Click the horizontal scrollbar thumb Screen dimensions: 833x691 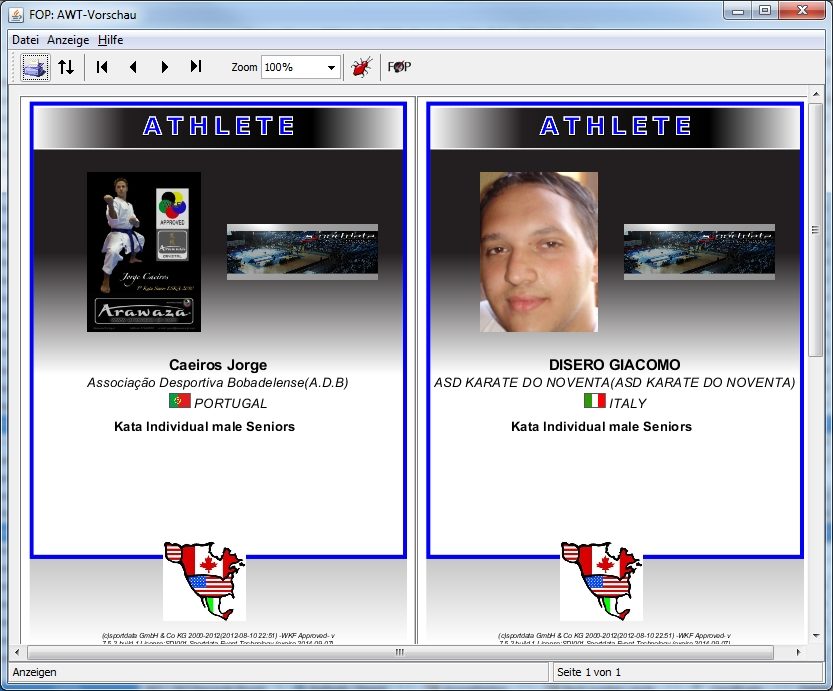click(400, 652)
